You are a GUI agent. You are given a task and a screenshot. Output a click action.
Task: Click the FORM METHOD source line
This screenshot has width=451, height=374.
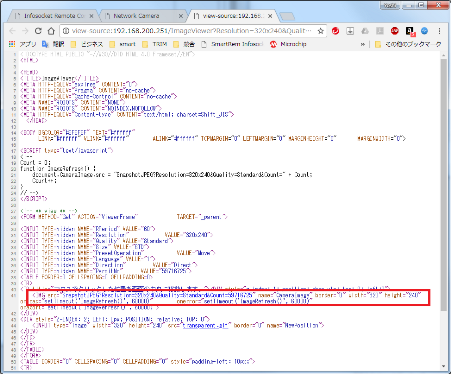(x=124, y=217)
